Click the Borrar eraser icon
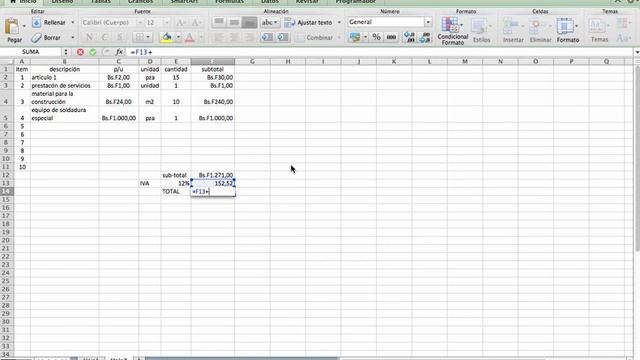This screenshot has height=360, width=640. (x=36, y=38)
